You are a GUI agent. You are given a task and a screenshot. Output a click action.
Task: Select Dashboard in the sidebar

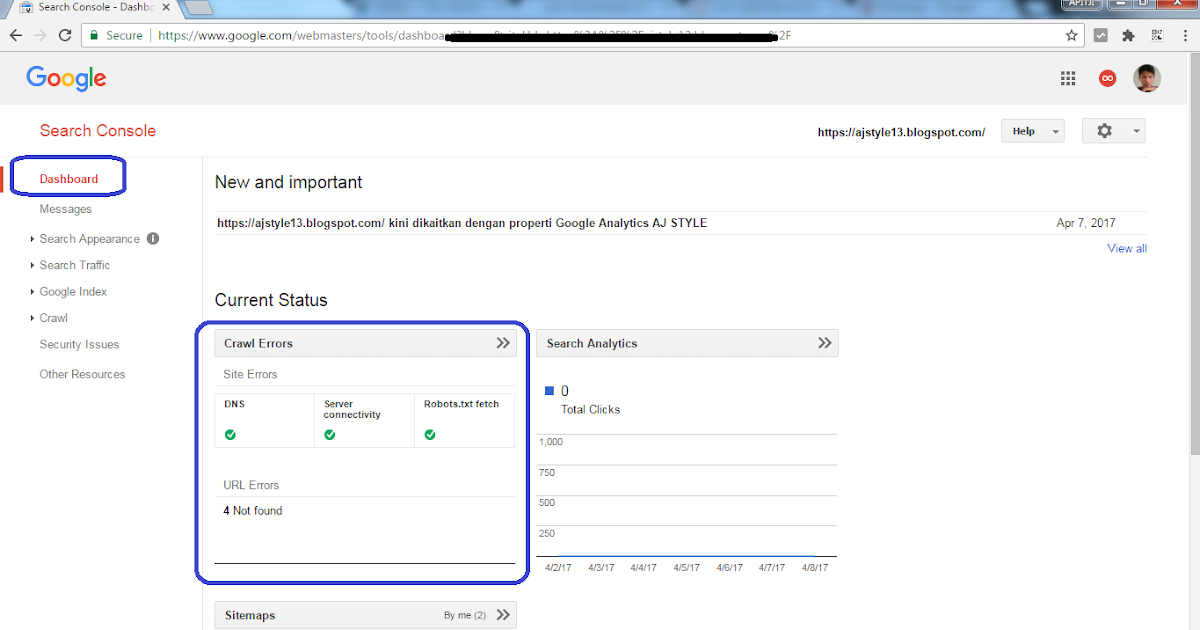click(69, 179)
